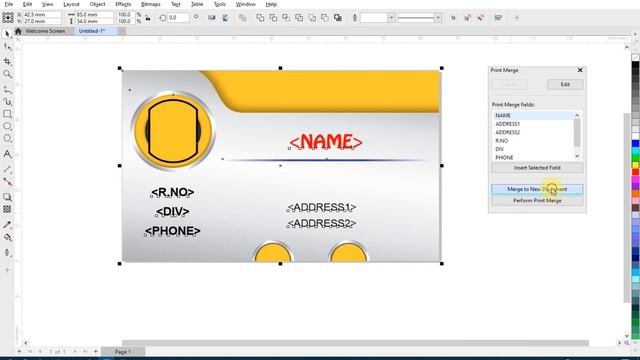Image resolution: width=640 pixels, height=360 pixels.
Task: Click the Mirror vertically icon
Action: [x=225, y=18]
